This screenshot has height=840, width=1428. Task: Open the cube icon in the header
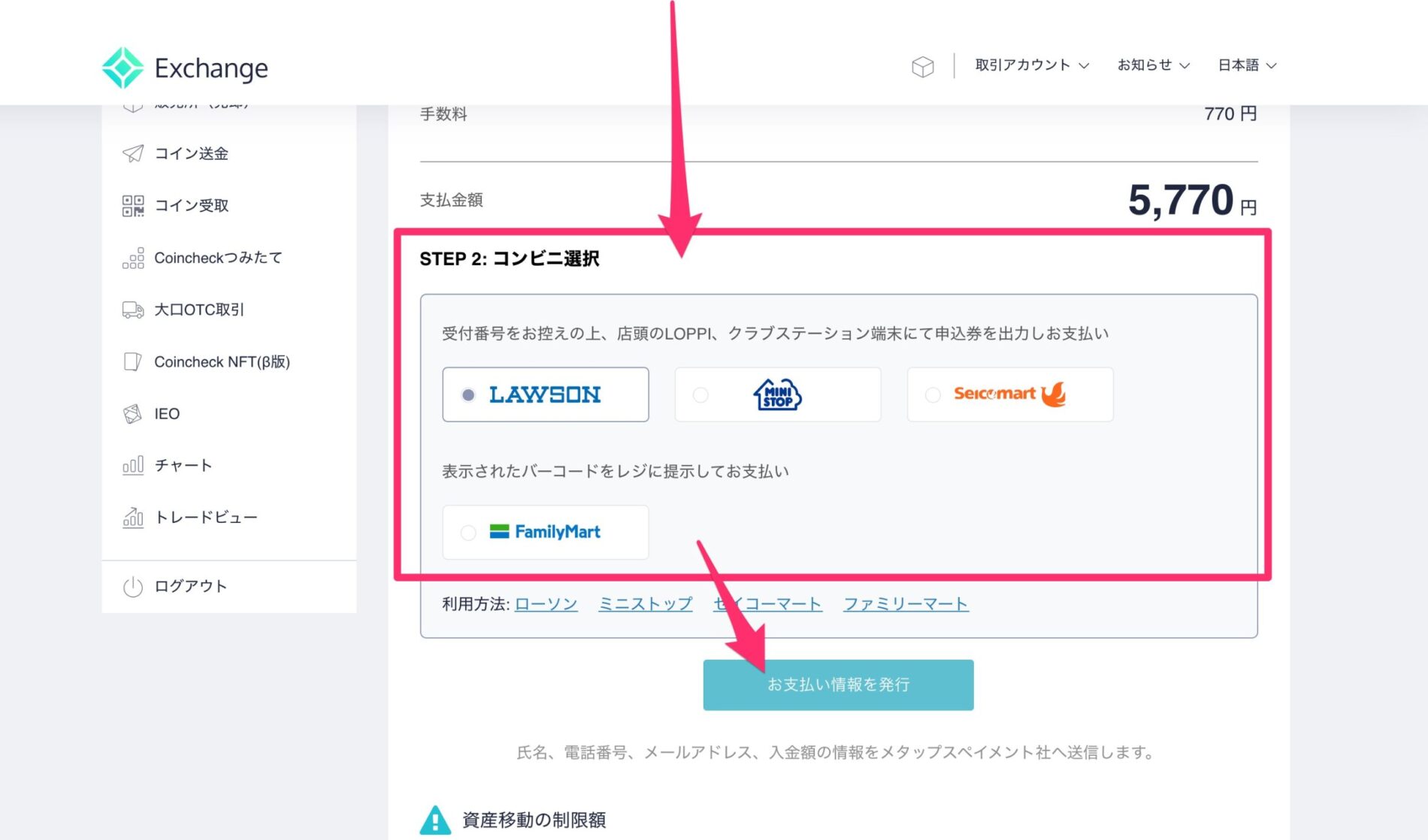coord(922,67)
